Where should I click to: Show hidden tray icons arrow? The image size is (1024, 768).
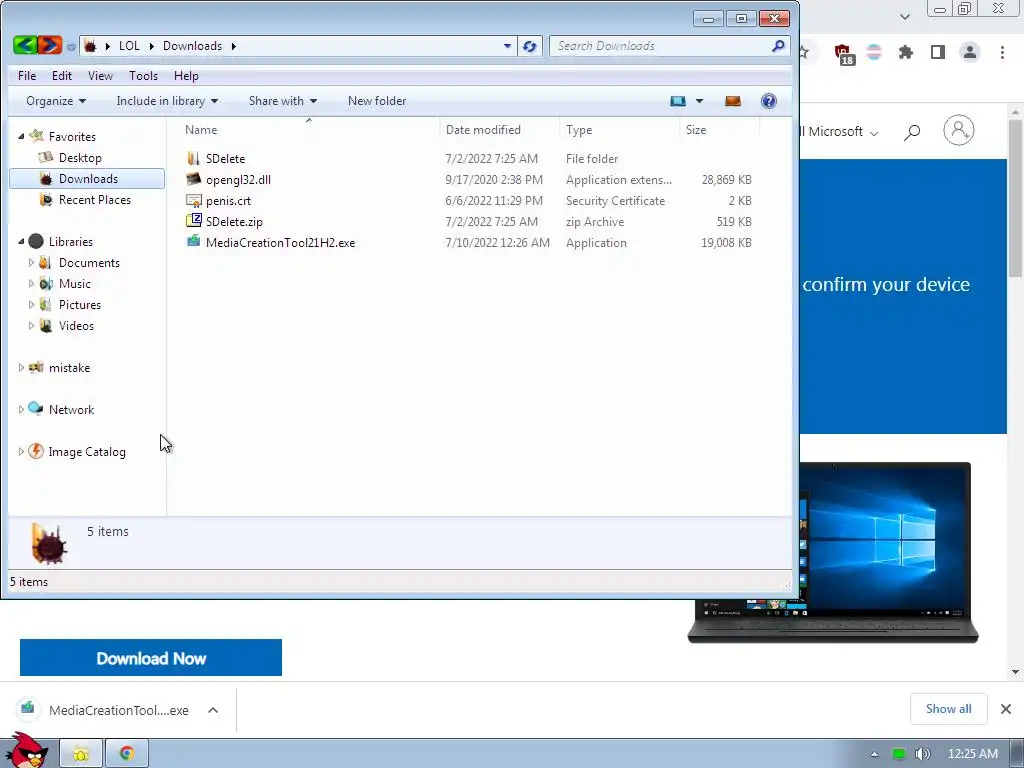[874, 754]
